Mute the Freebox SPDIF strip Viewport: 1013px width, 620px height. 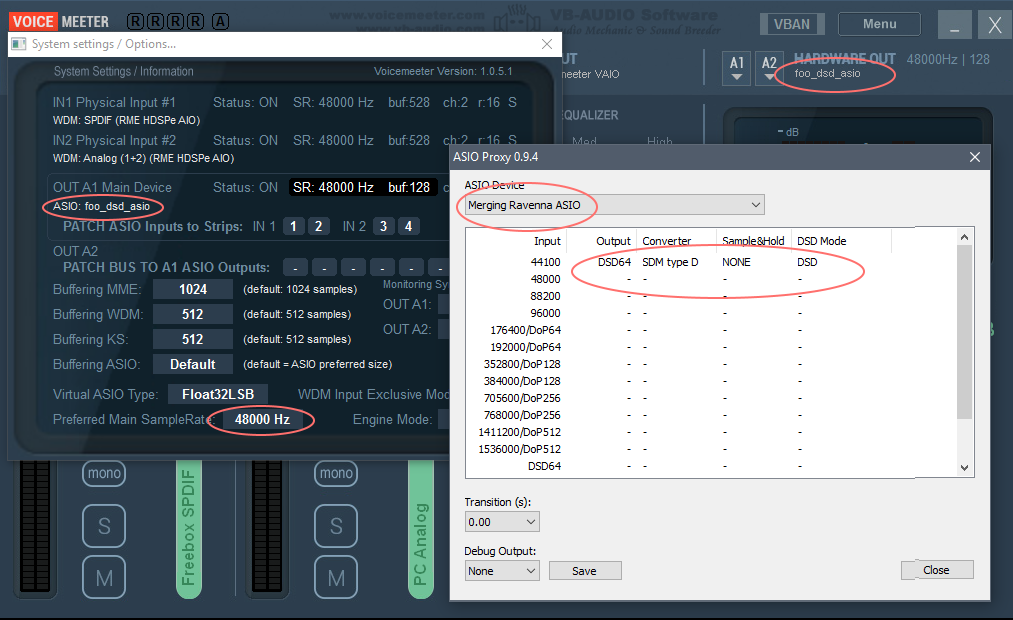[104, 577]
